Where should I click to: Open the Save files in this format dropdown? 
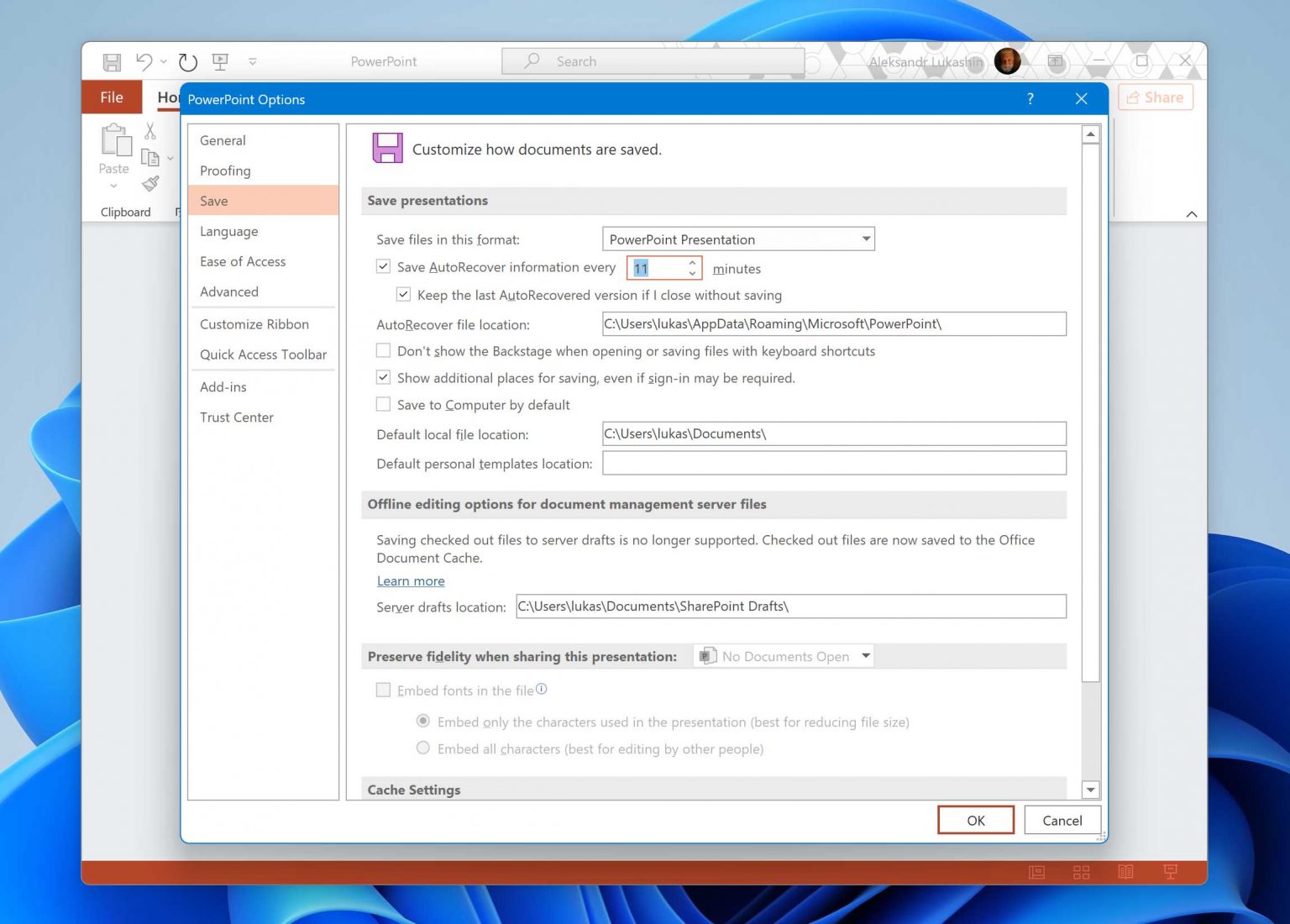[x=865, y=239]
